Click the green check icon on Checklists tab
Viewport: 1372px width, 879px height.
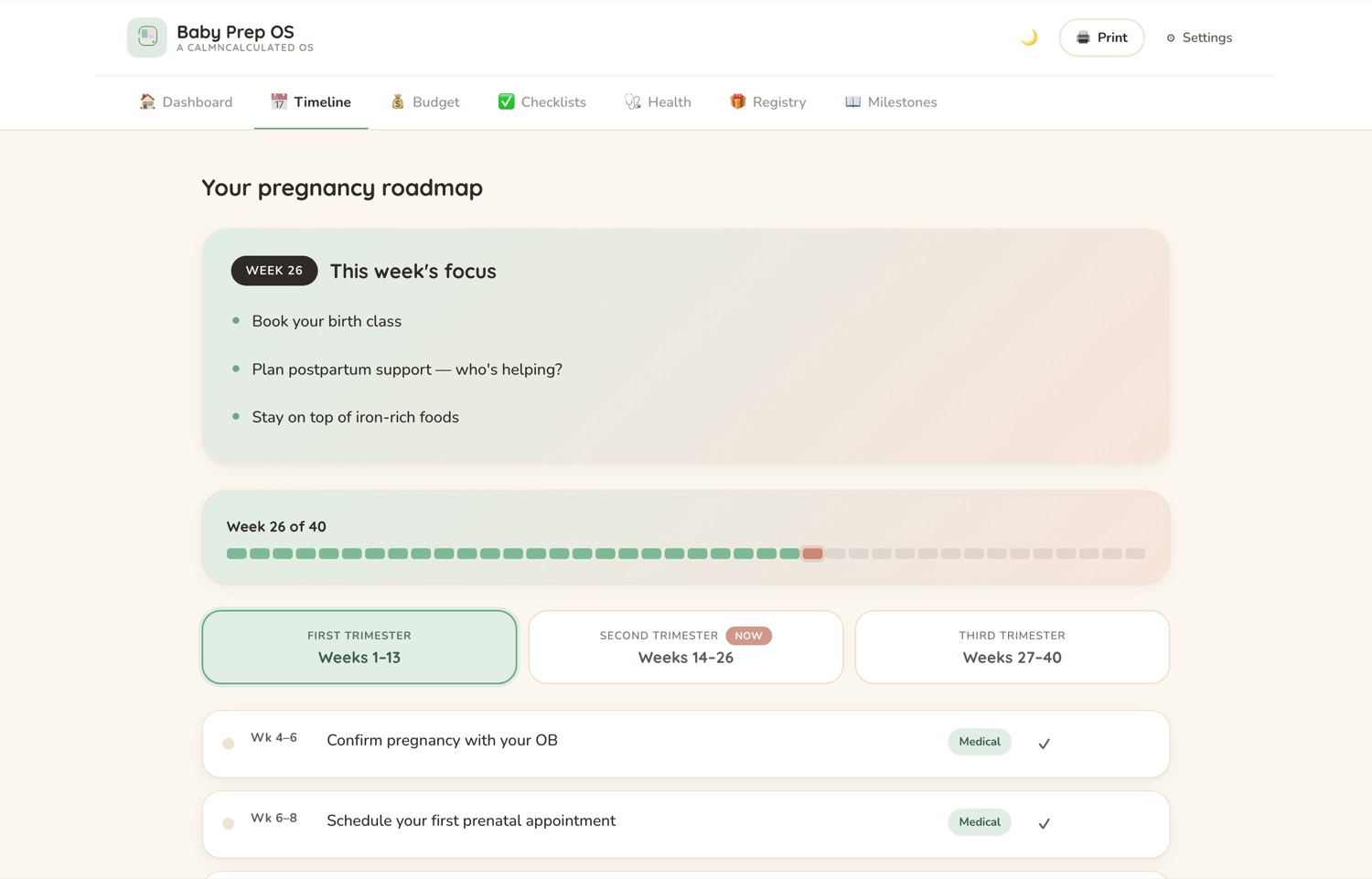(x=506, y=102)
